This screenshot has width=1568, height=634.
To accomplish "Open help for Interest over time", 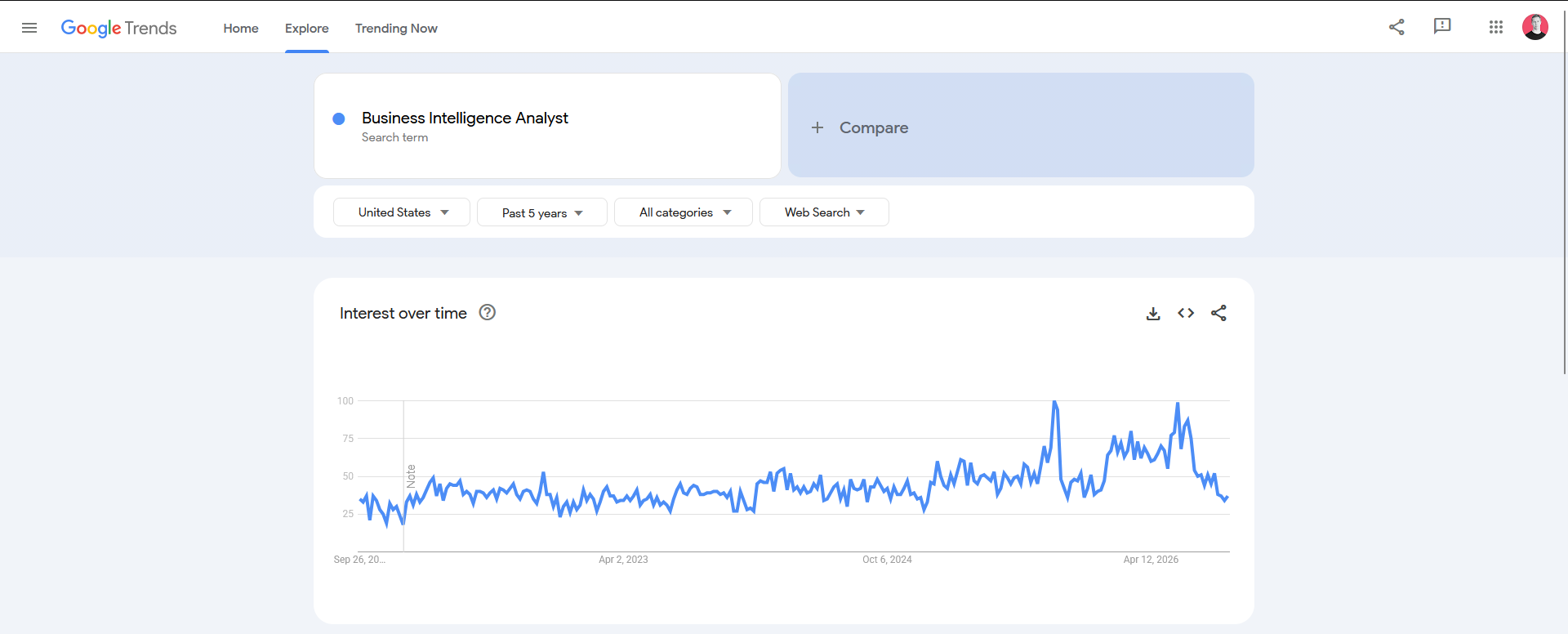I will tap(488, 312).
